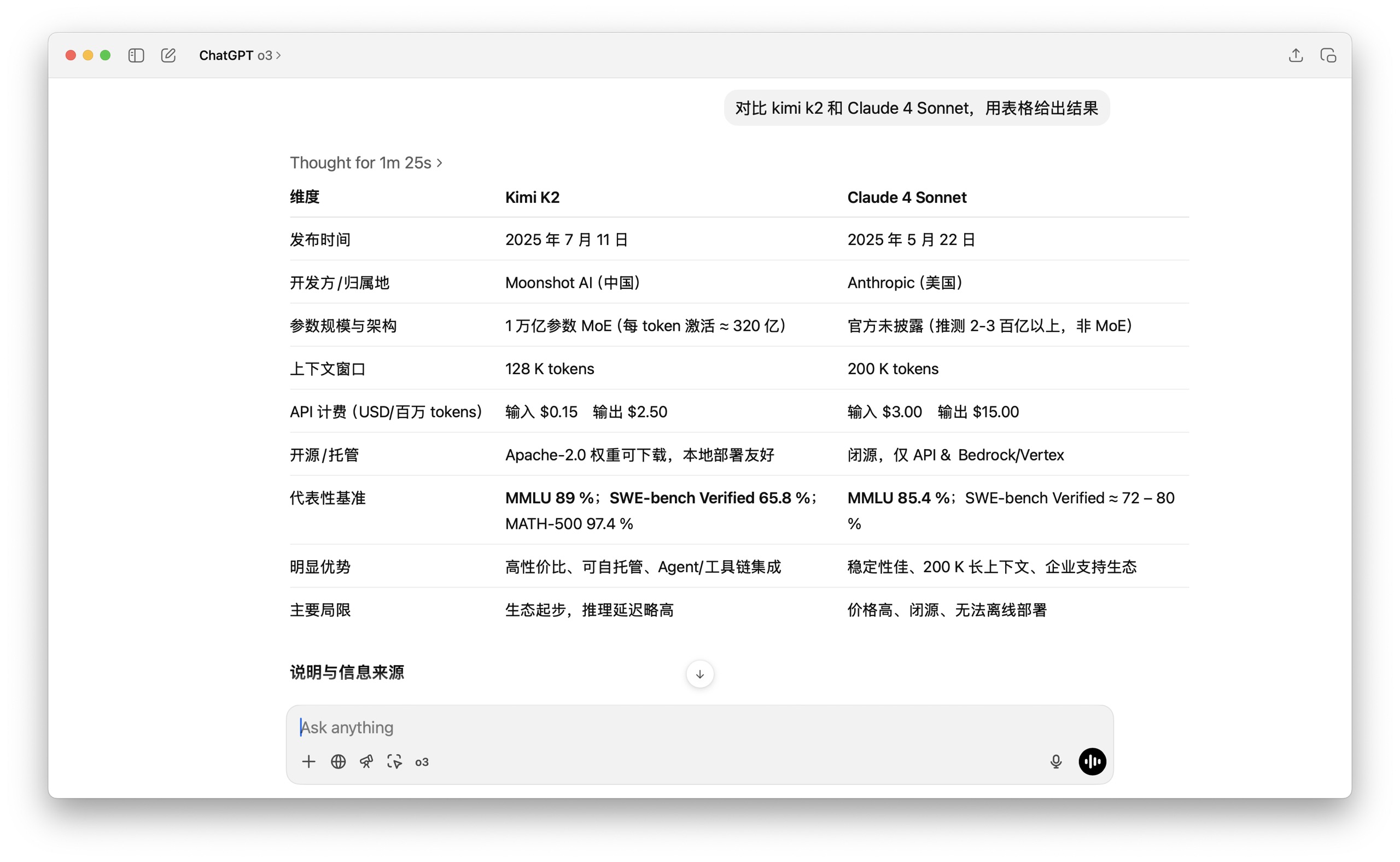The height and width of the screenshot is (862, 1400).
Task: Toggle the sidebar panel icon
Action: (136, 55)
